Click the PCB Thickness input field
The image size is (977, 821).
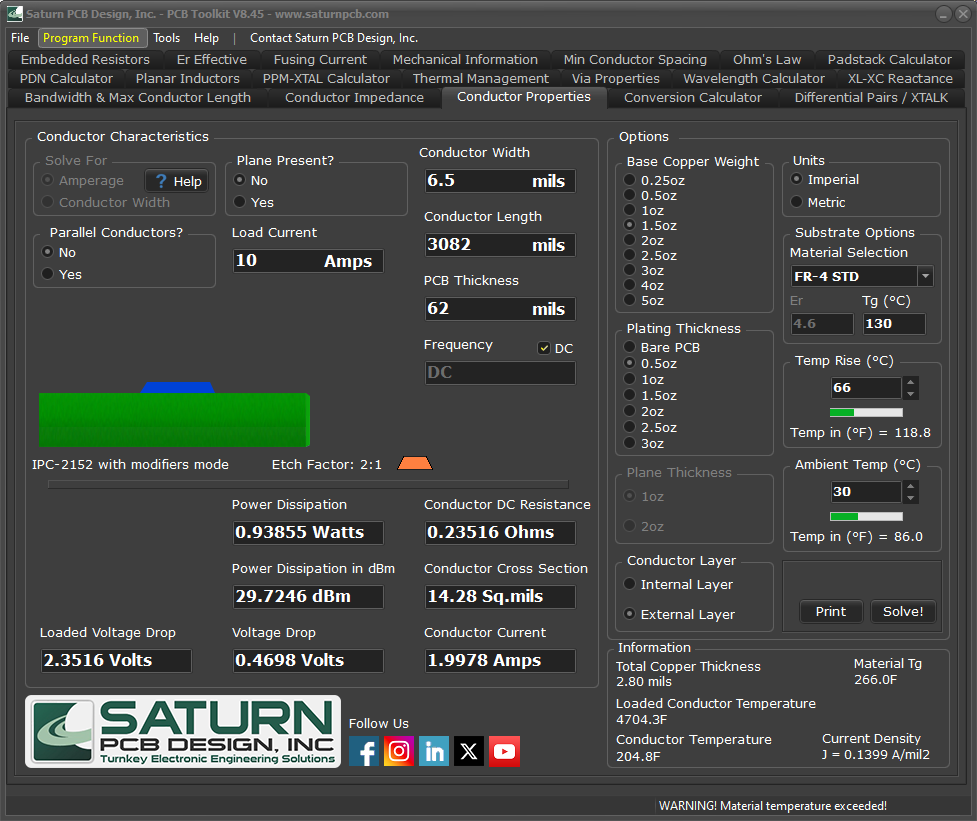[500, 309]
